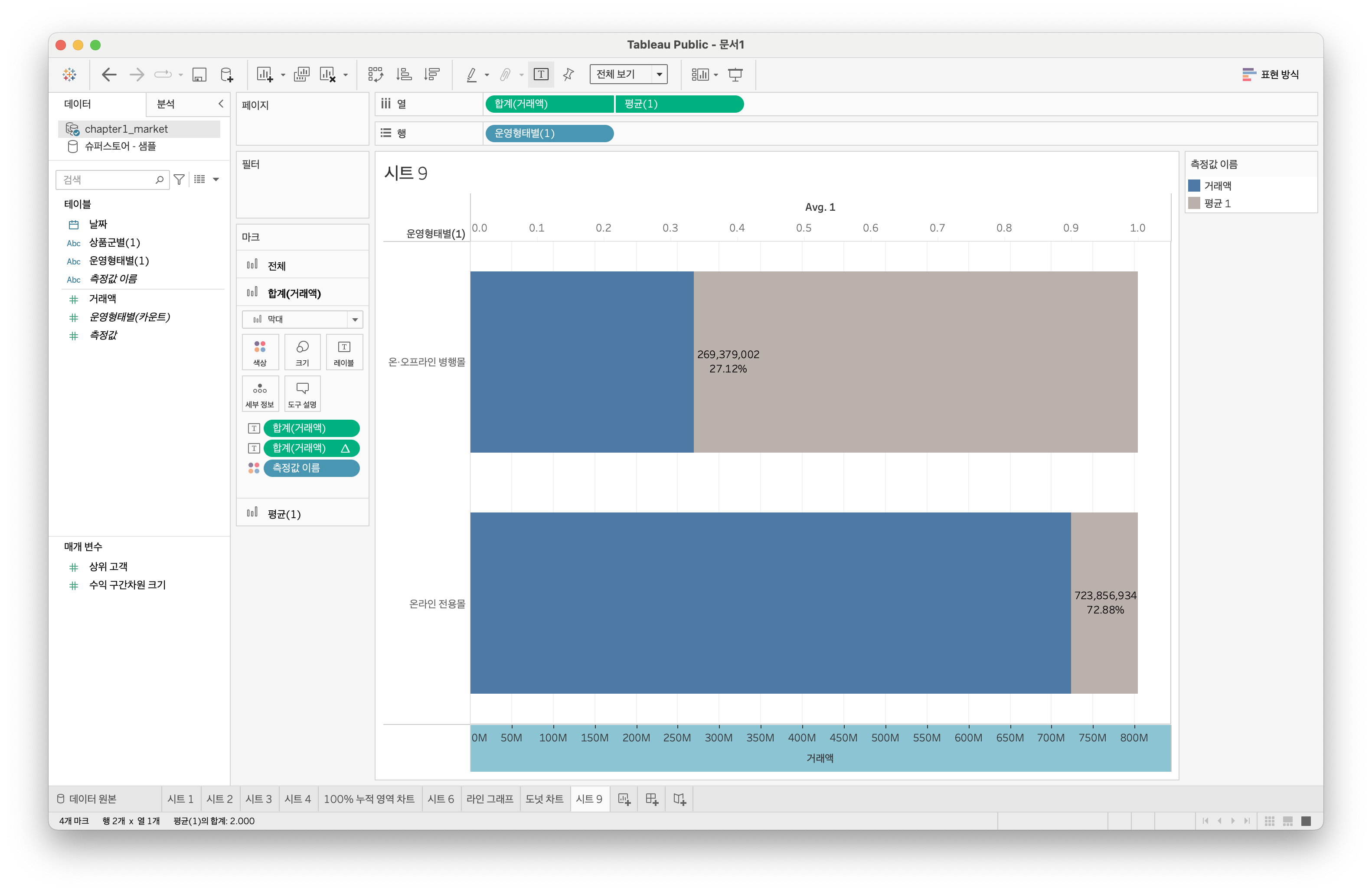The height and width of the screenshot is (894, 1372).
Task: Click the 거래액 blue legend swatch
Action: point(1195,186)
